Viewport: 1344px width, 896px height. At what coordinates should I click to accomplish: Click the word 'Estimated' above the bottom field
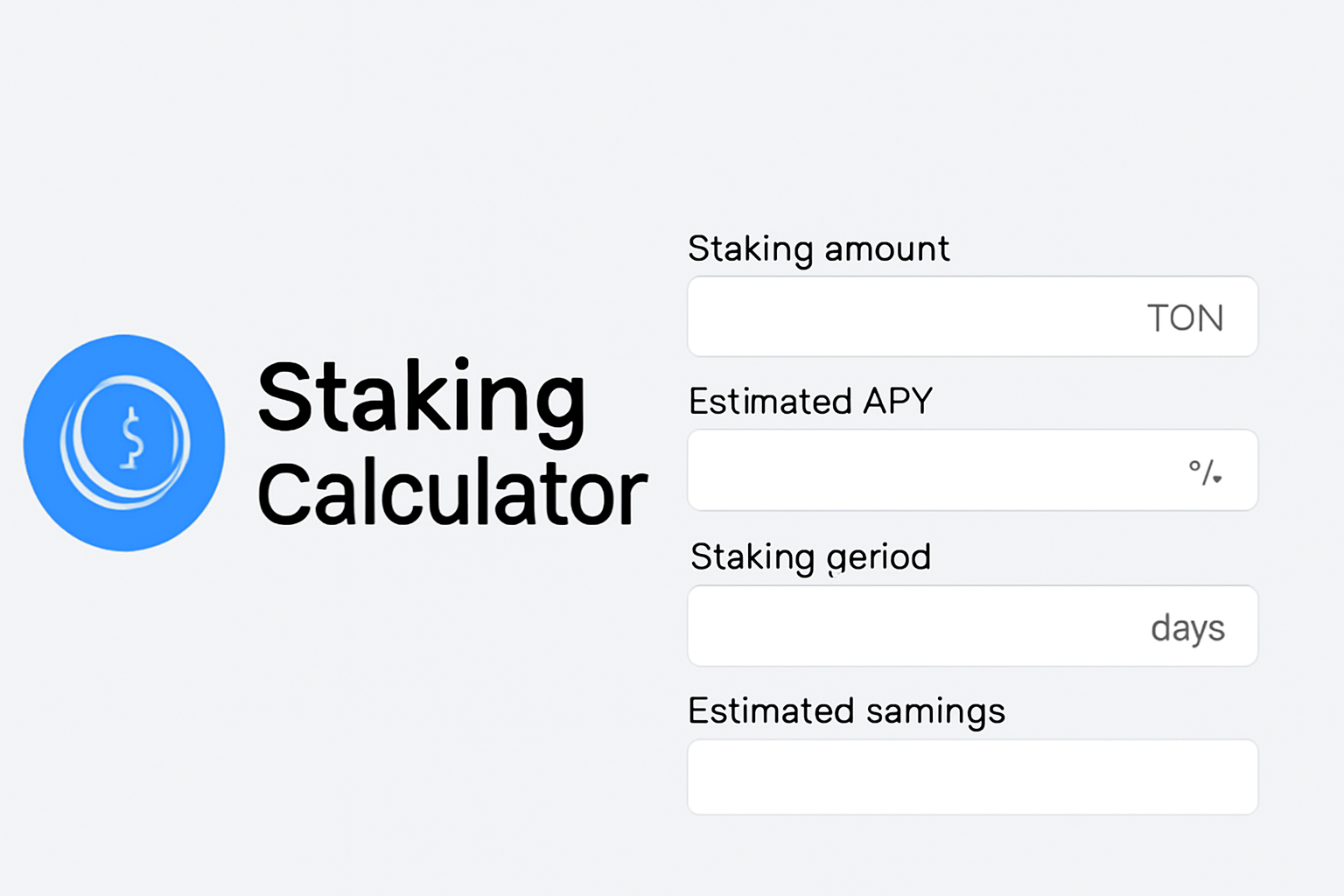click(x=771, y=710)
